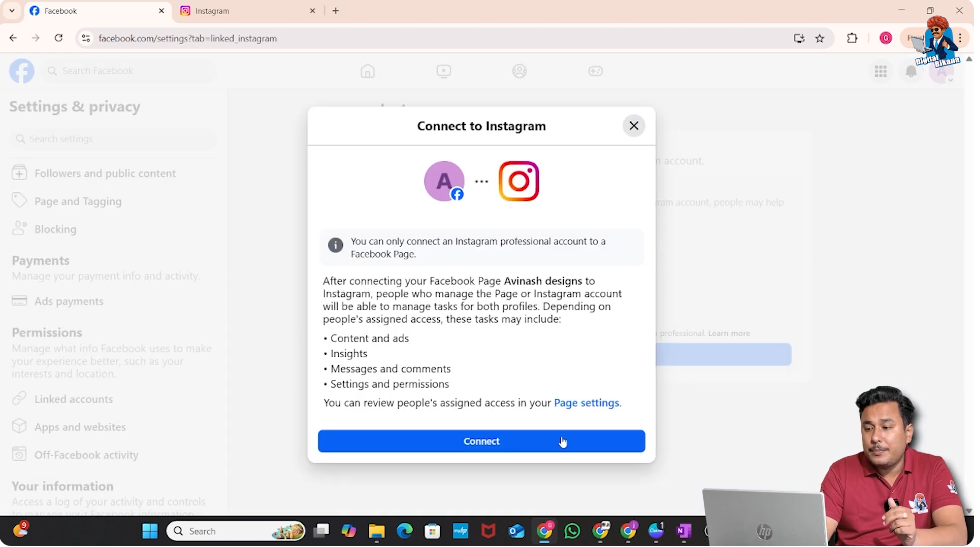Focus the Search Facebook field
Image resolution: width=980 pixels, height=547 pixels.
click(130, 71)
